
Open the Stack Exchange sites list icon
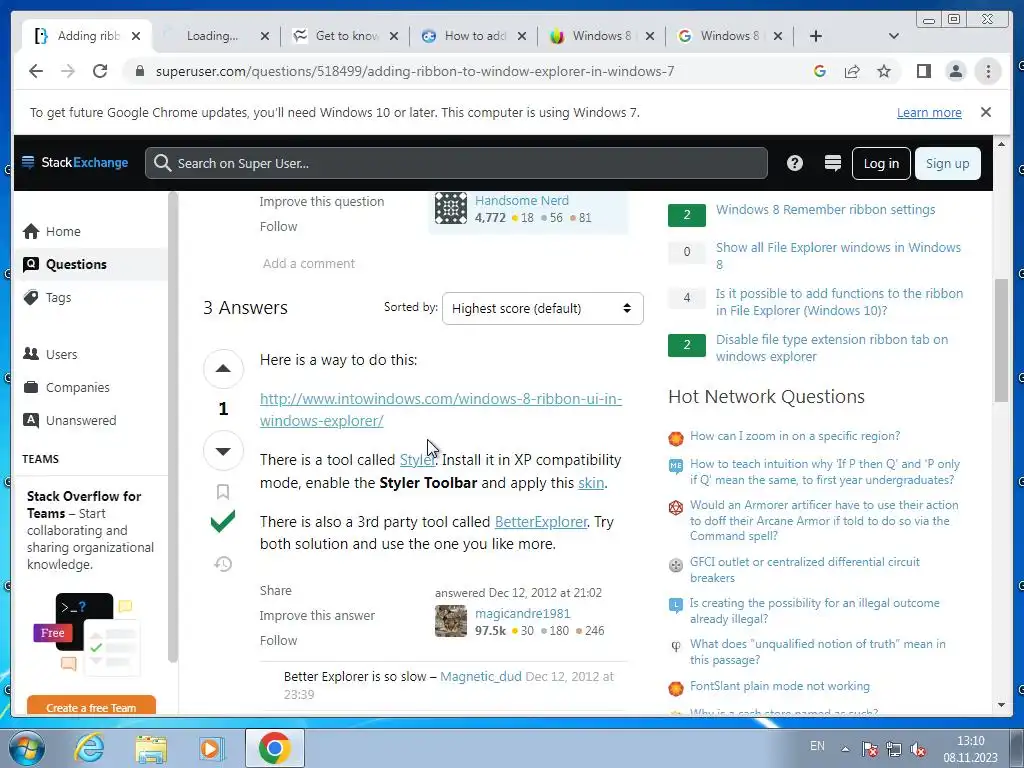tap(833, 163)
